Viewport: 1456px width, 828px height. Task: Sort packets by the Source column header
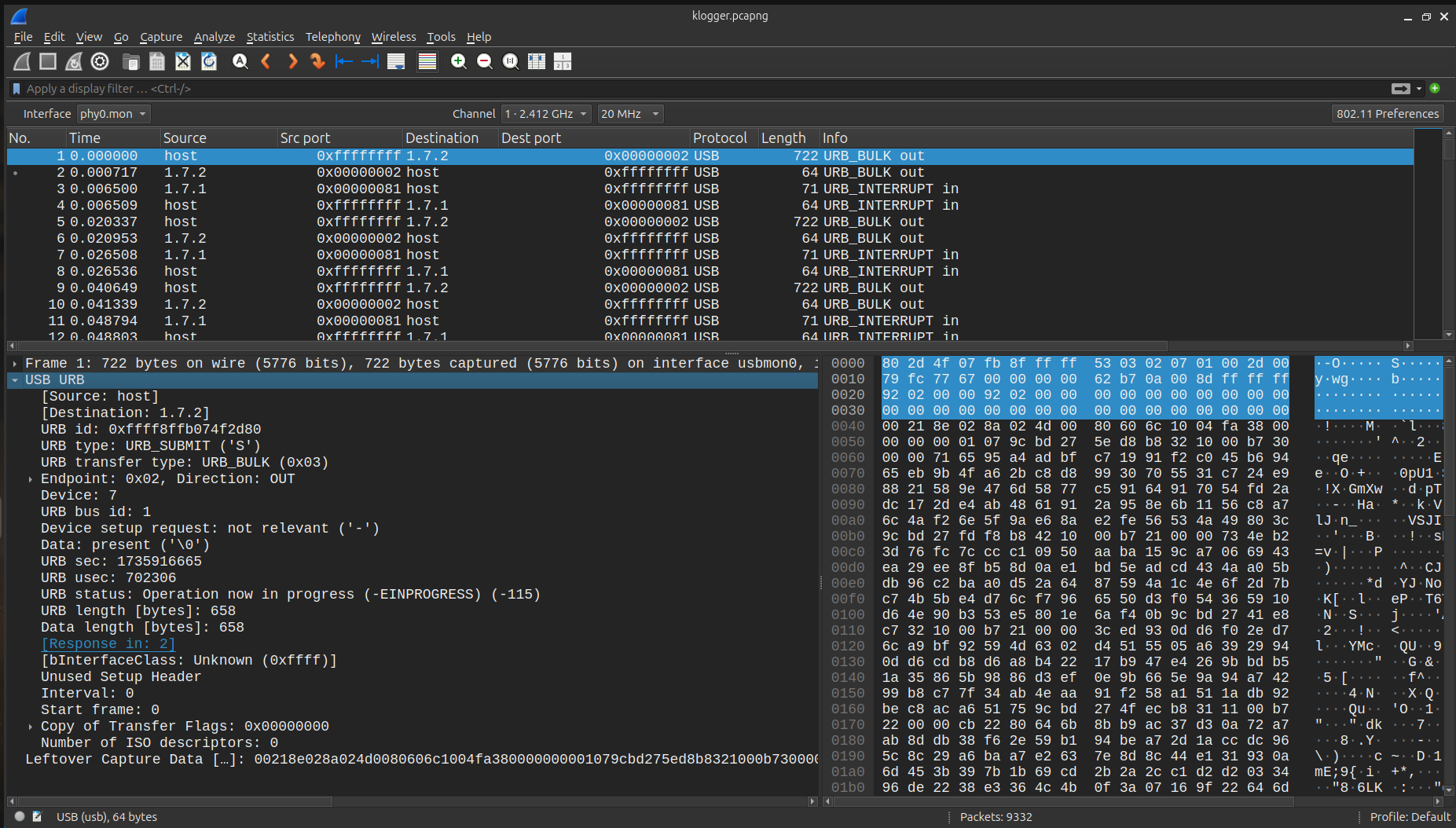[x=219, y=138]
